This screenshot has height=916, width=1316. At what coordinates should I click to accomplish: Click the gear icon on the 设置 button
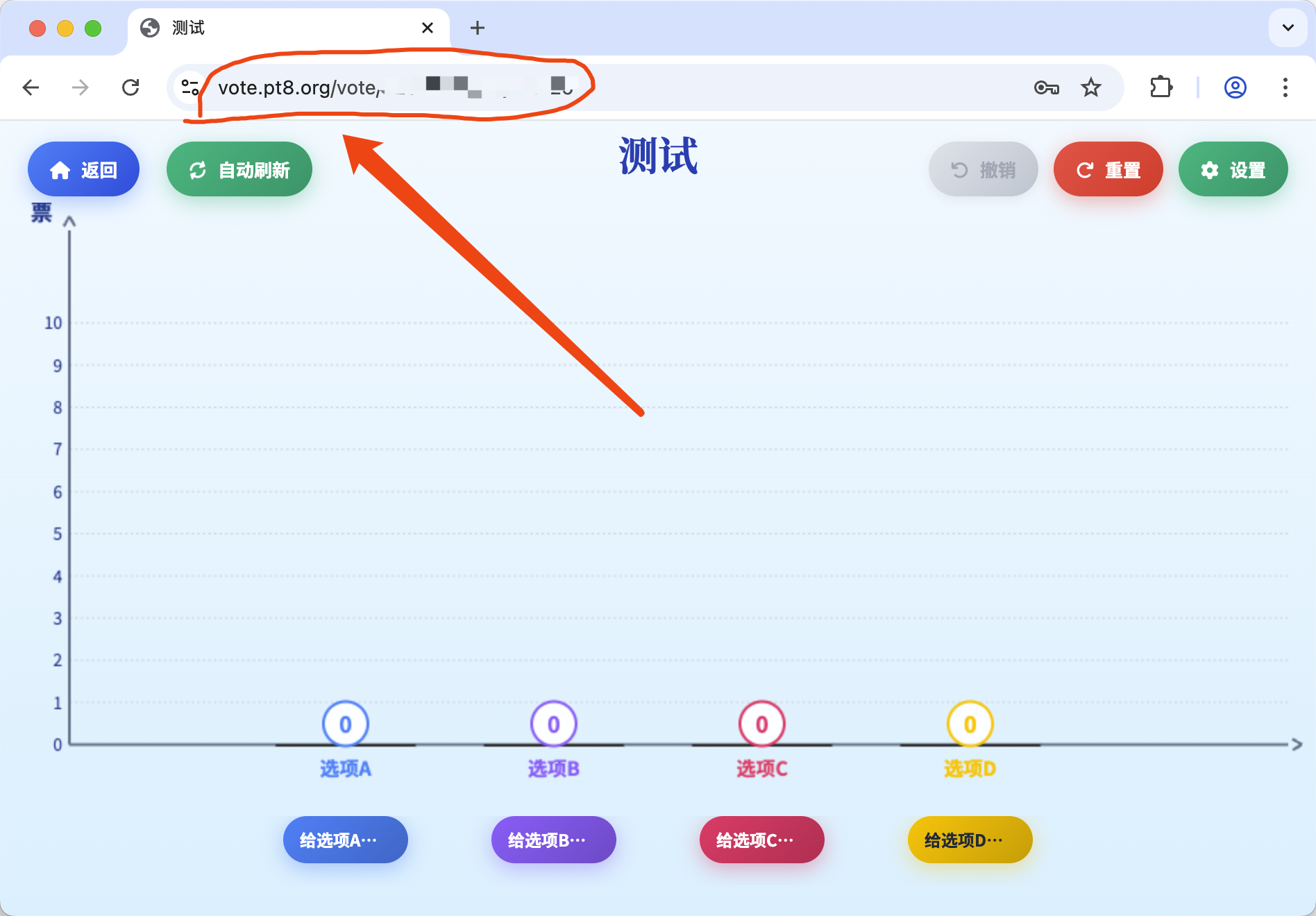tap(1209, 169)
